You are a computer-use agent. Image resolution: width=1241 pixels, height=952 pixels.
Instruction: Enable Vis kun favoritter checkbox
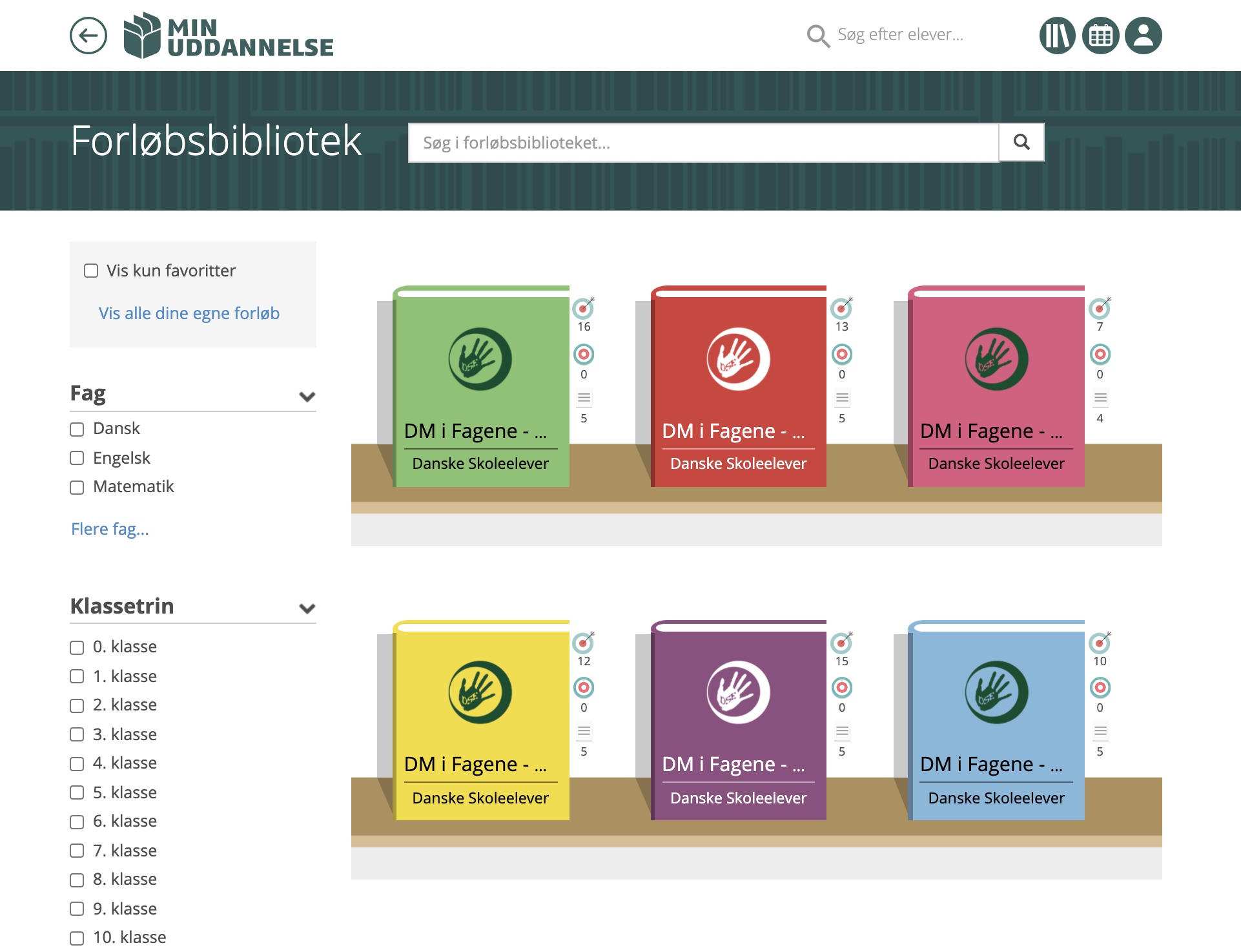coord(91,271)
